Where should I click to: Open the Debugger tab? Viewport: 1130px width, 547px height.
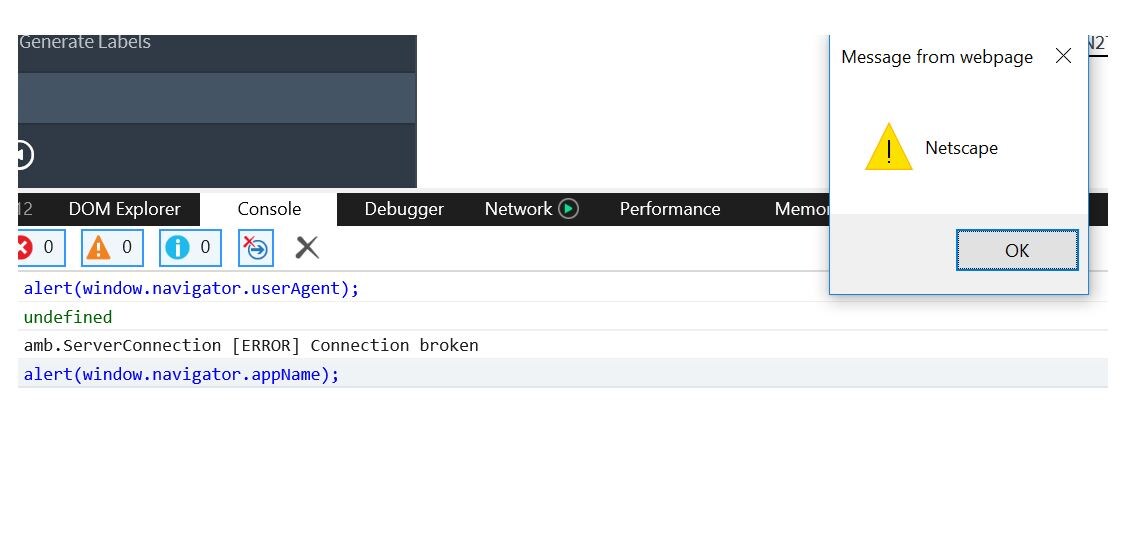tap(404, 209)
